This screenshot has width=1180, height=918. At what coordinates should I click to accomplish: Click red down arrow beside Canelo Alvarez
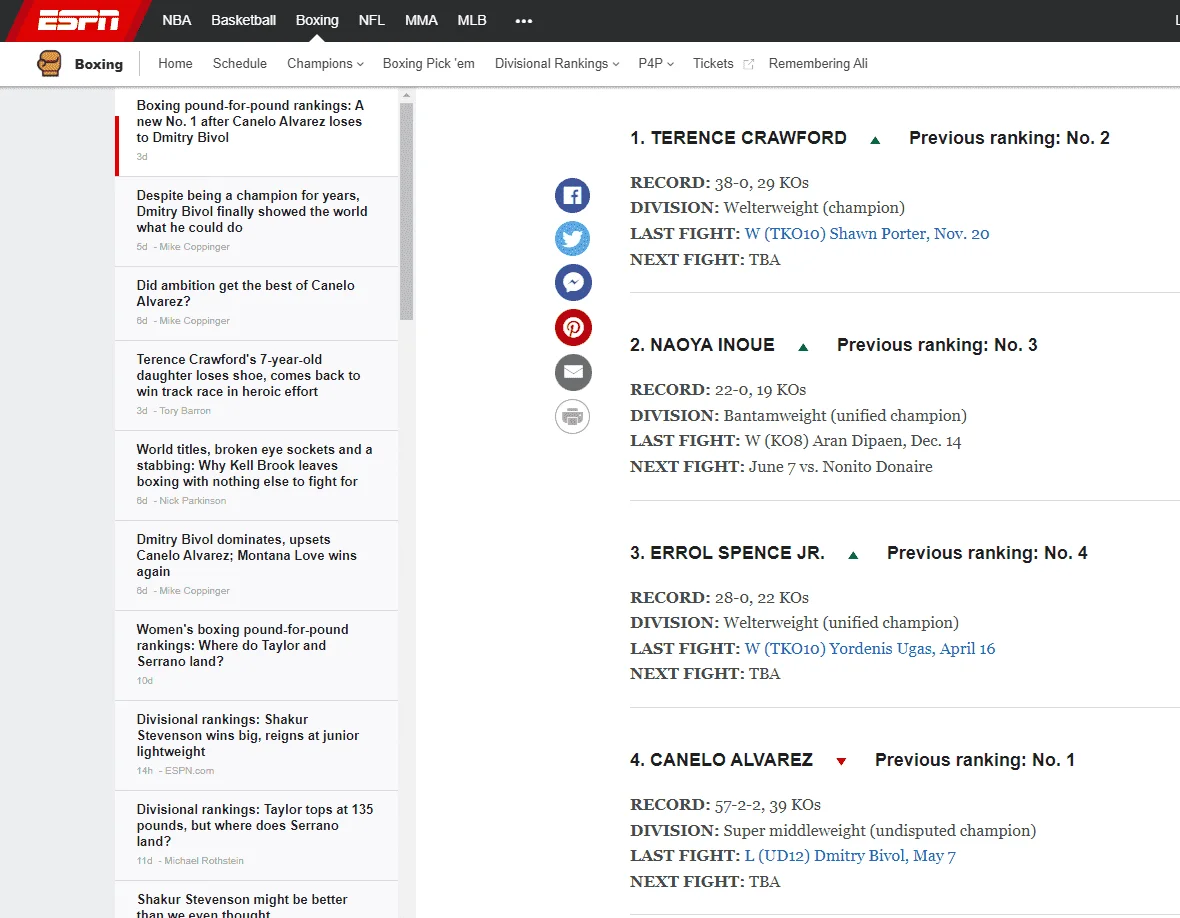[x=841, y=761]
